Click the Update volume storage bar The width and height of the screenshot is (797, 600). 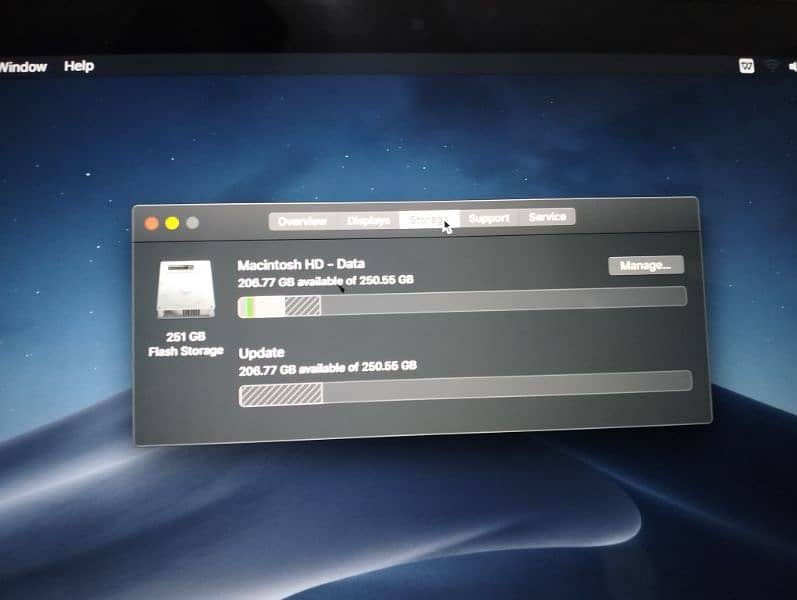[465, 389]
